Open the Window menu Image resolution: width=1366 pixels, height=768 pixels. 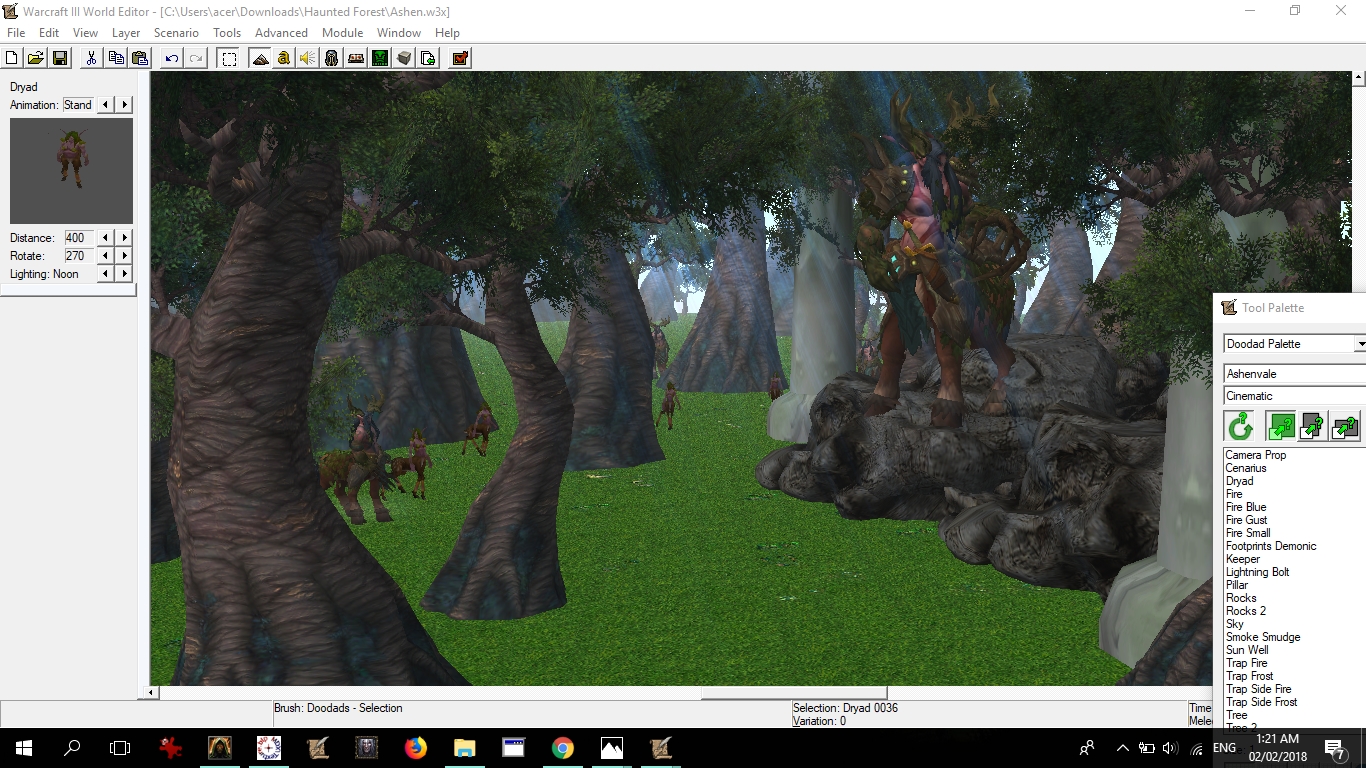(x=398, y=33)
